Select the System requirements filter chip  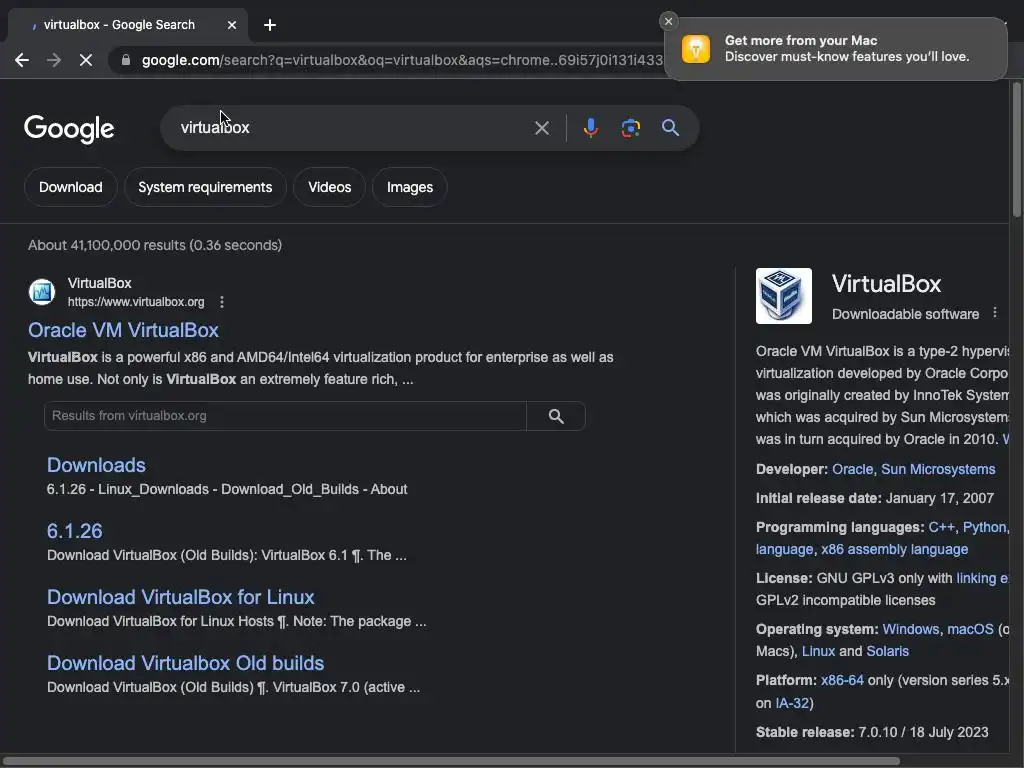[x=205, y=187]
